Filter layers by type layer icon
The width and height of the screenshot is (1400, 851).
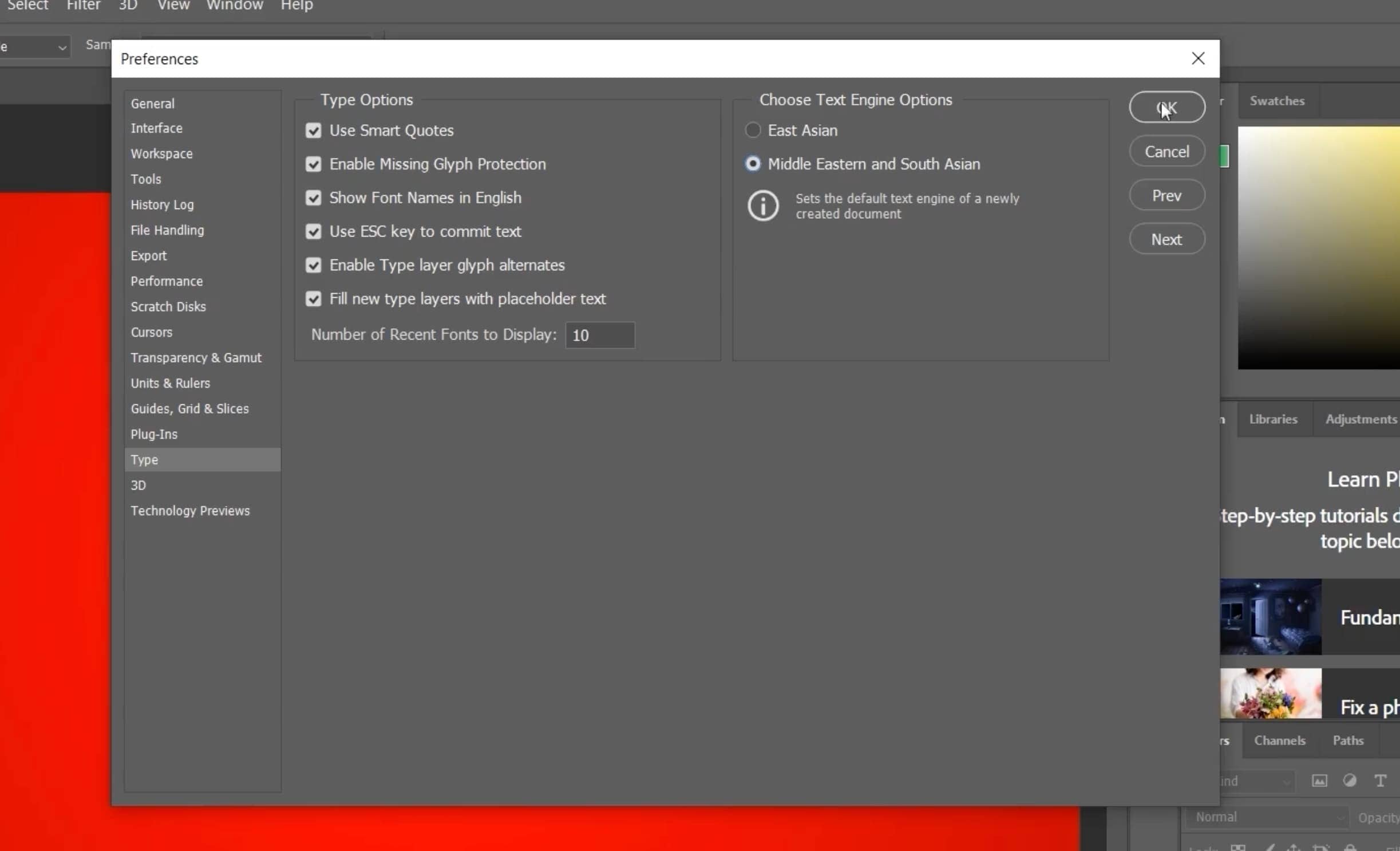click(1380, 781)
